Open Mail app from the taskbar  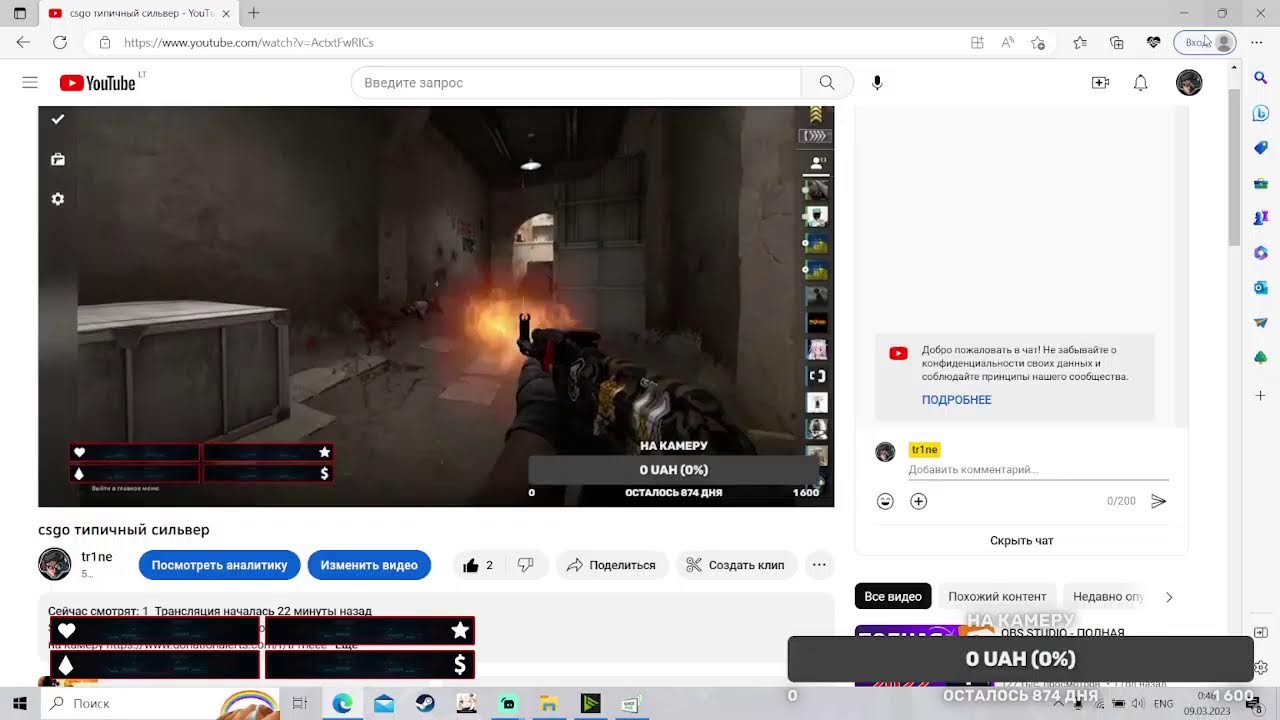click(384, 704)
